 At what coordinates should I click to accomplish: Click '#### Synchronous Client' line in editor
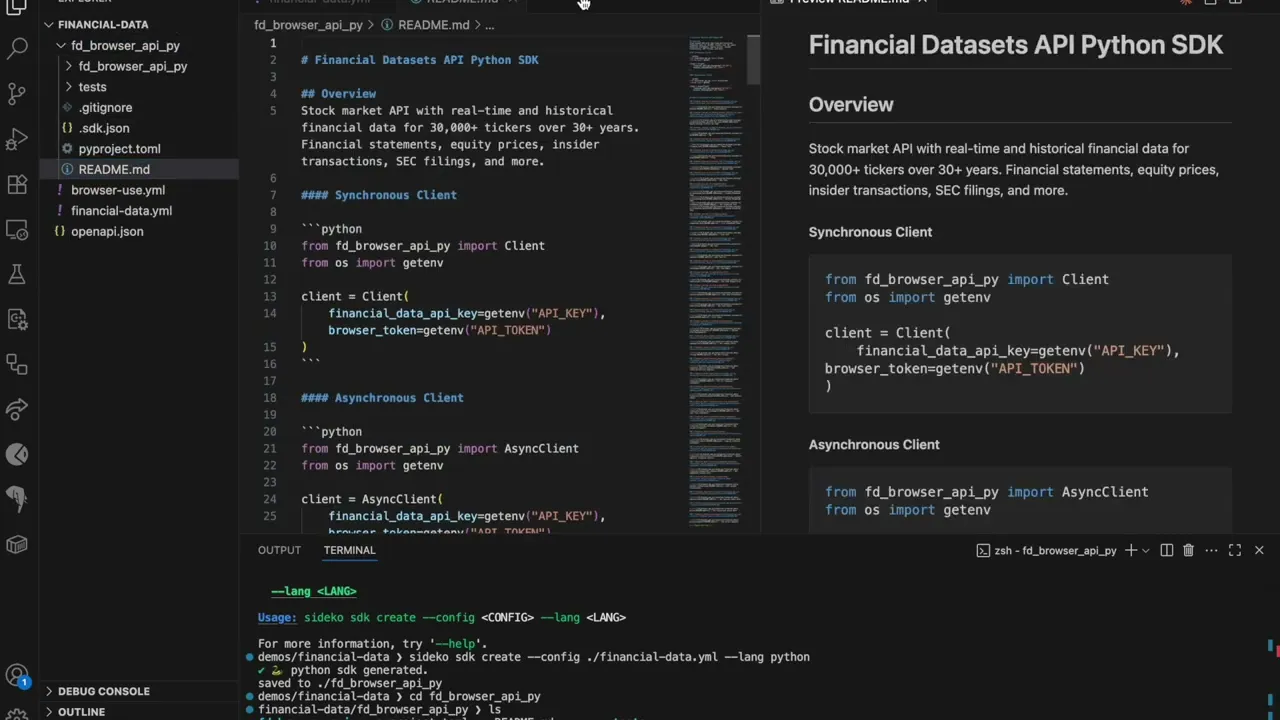click(378, 195)
